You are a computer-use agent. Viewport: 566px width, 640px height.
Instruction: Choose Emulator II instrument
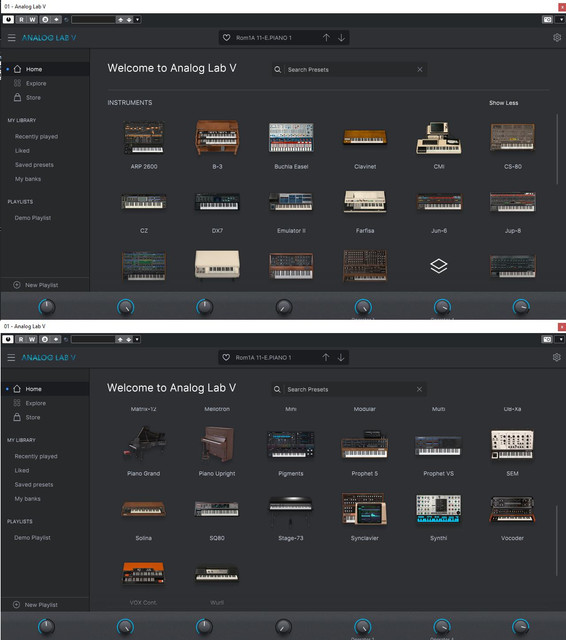pos(291,202)
